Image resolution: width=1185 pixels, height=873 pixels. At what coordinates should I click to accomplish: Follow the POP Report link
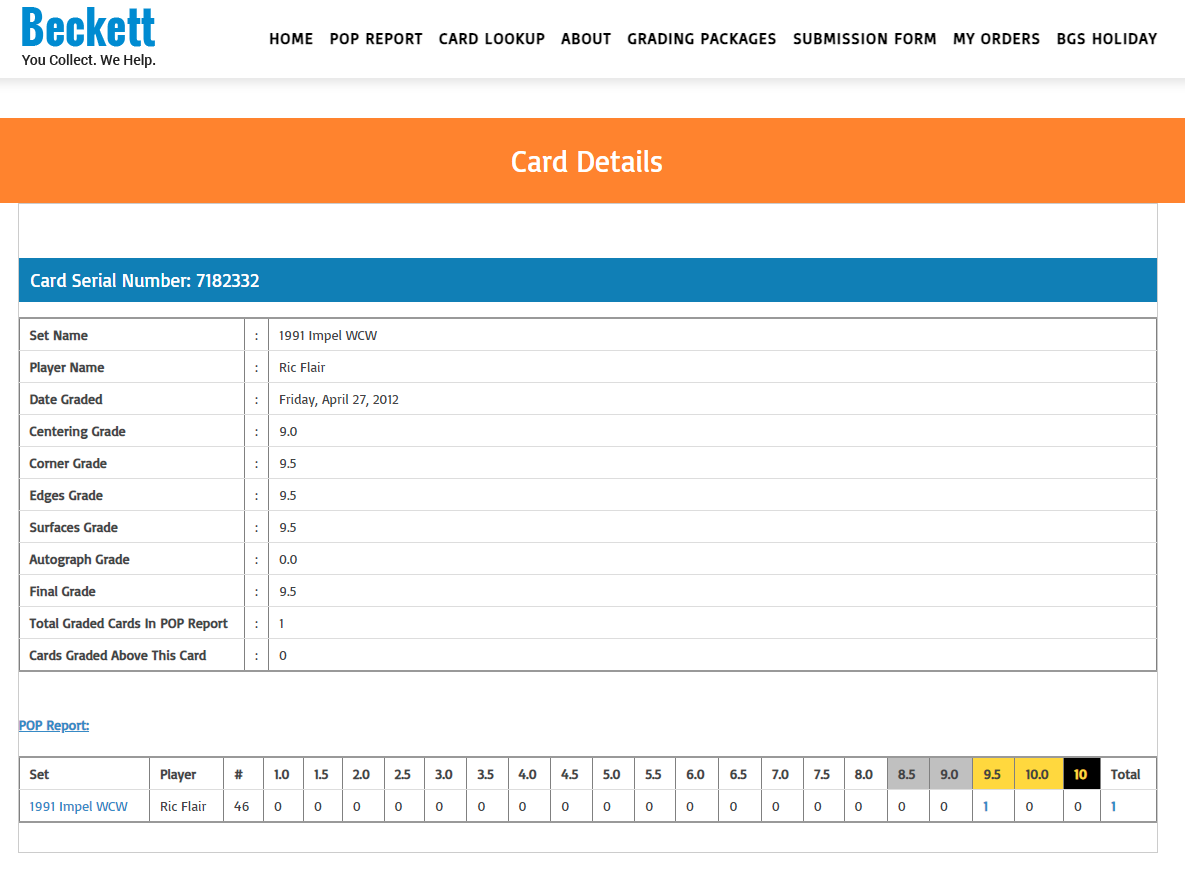pyautogui.click(x=54, y=726)
